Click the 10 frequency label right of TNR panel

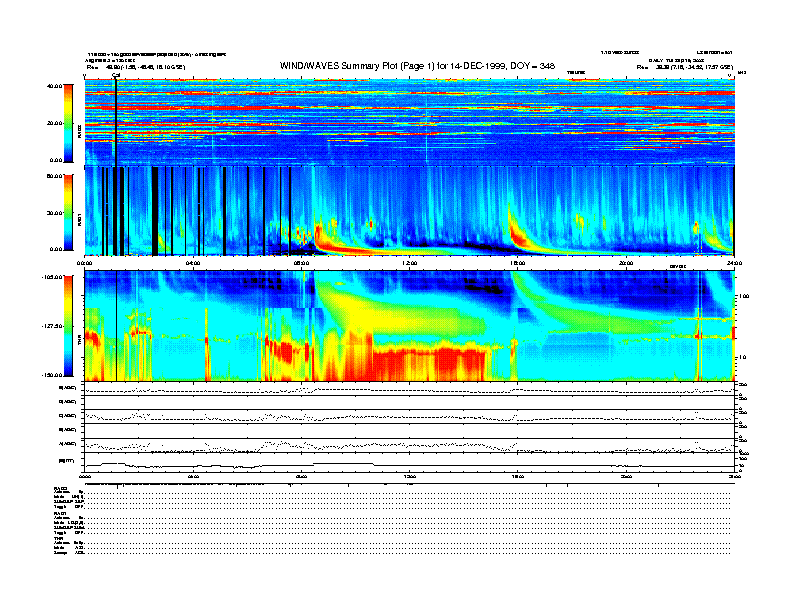743,357
